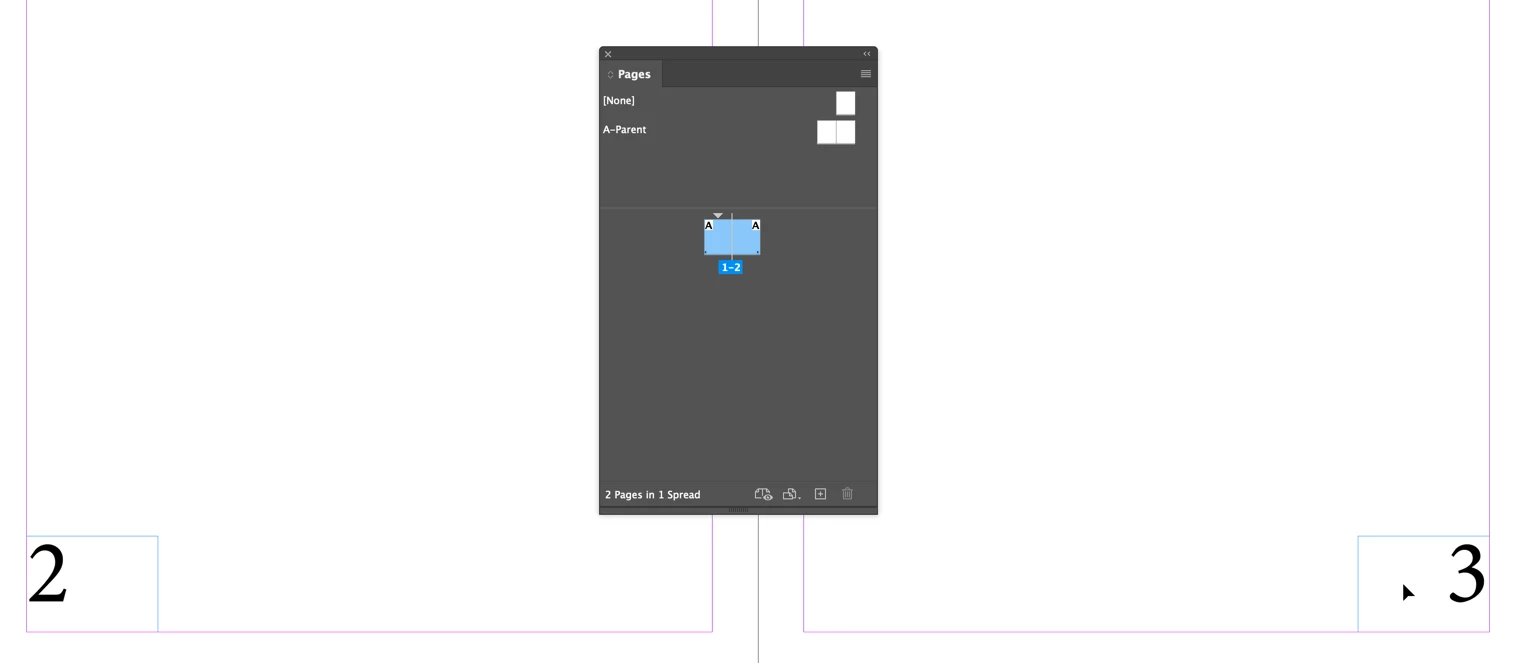Screen dimensions: 1530x663
Task: Click the Create new page icon
Action: pyautogui.click(x=821, y=494)
